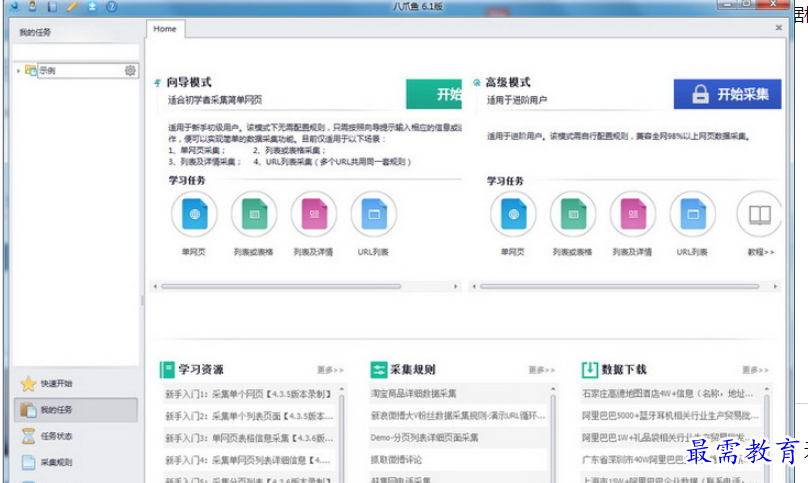
Task: Click the download arrow icon in title bar
Action: (x=92, y=6)
